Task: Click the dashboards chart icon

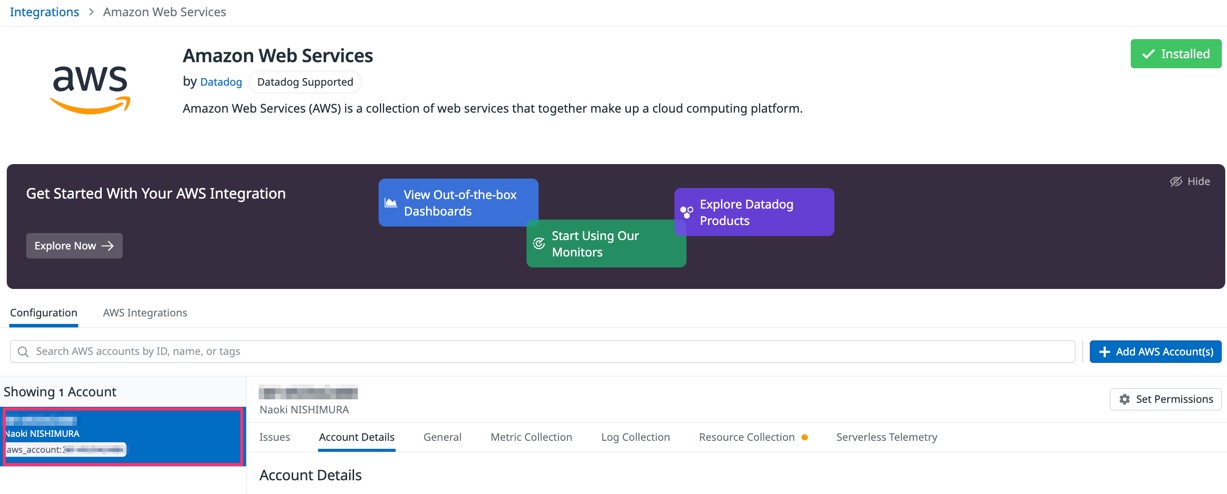Action: pos(391,203)
